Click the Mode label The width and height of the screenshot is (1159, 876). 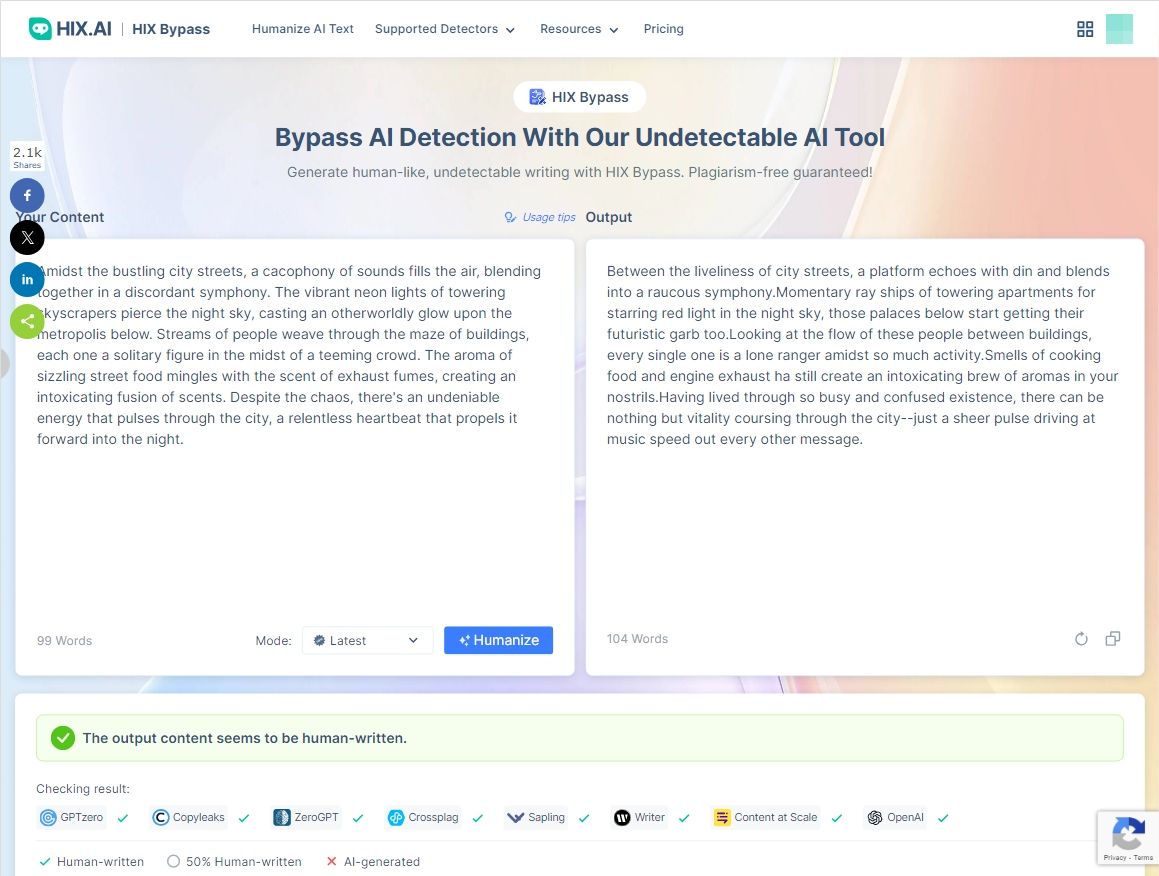[x=273, y=641]
